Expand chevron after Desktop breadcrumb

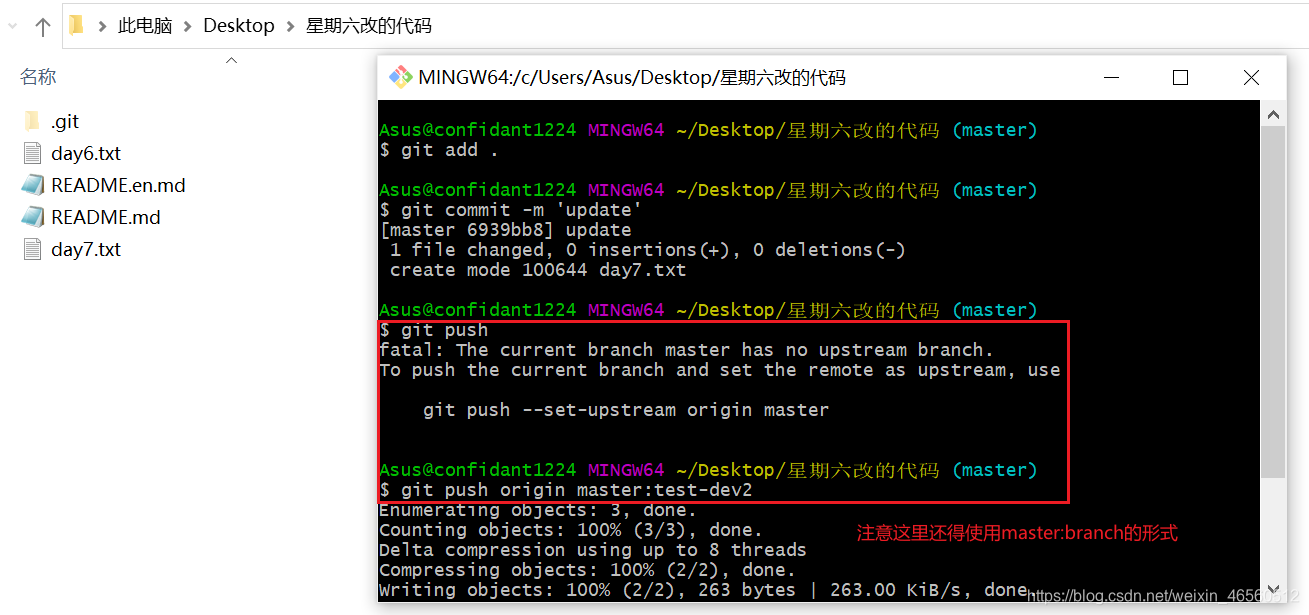tap(290, 26)
